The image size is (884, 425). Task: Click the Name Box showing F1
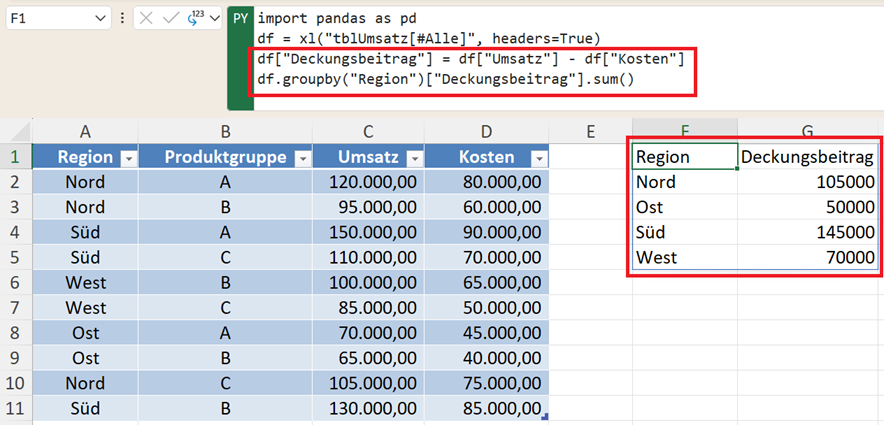click(48, 19)
